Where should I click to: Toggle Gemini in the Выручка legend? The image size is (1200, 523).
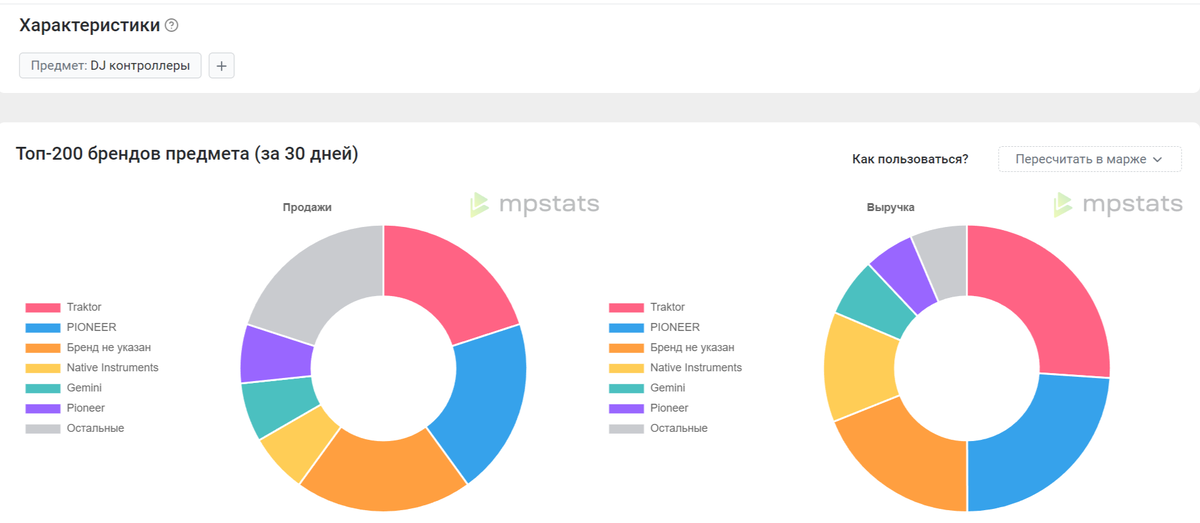click(647, 388)
